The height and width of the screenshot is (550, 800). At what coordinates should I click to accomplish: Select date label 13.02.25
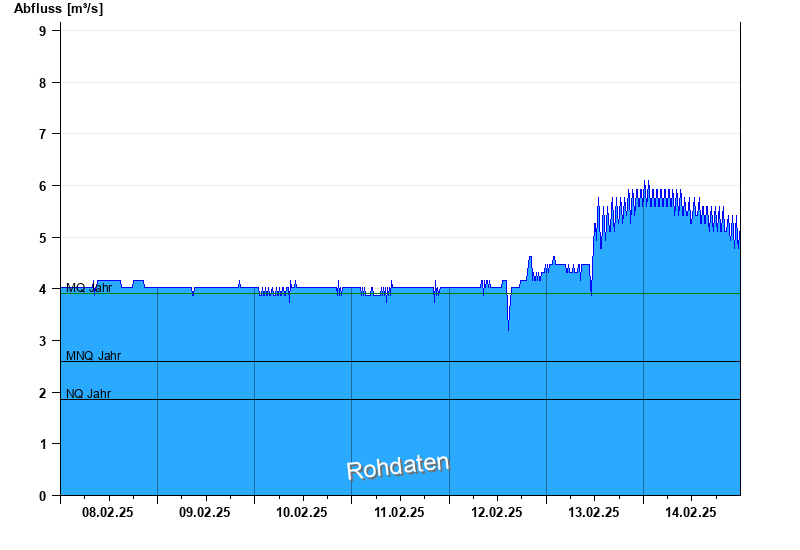(x=593, y=512)
